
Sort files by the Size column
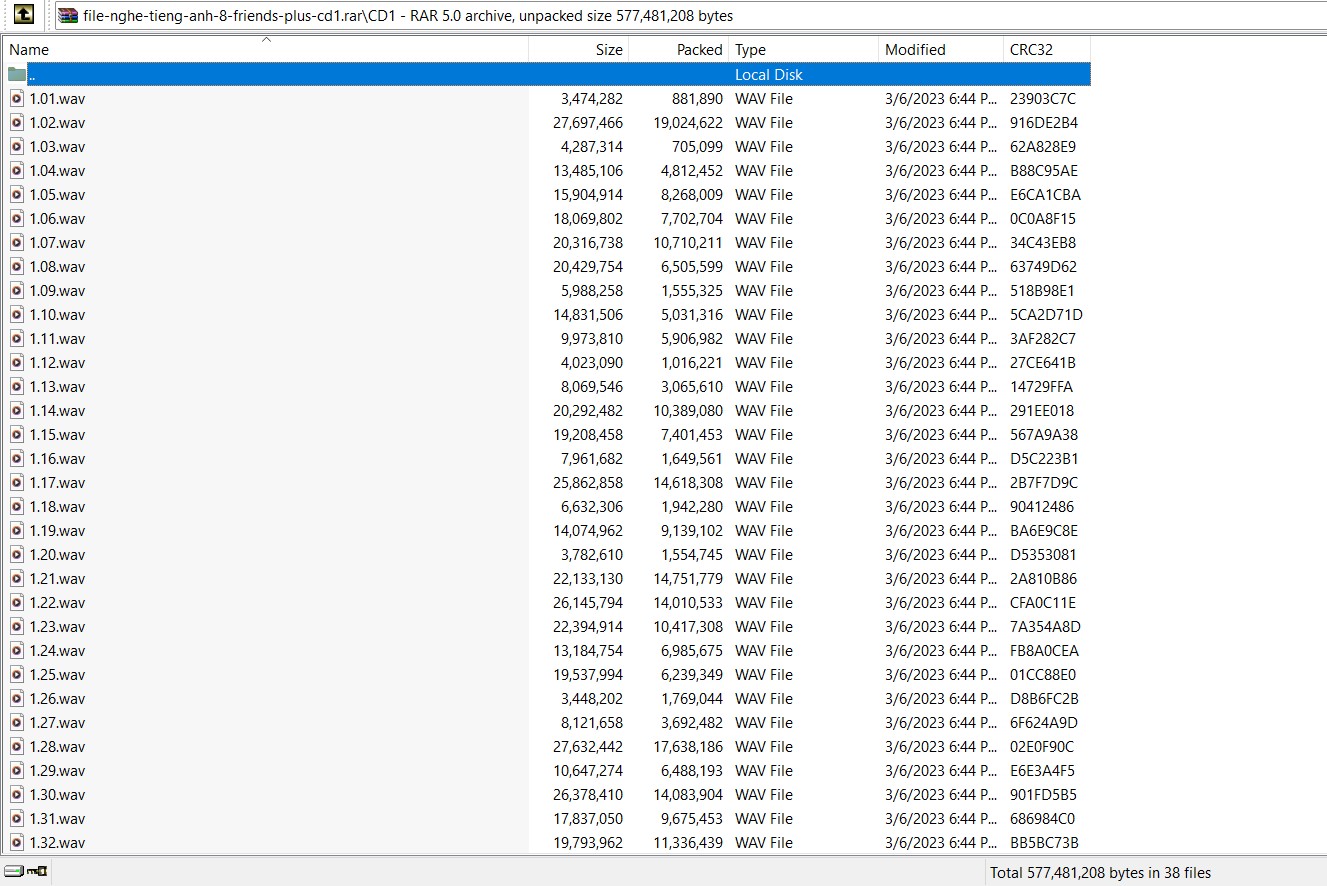pyautogui.click(x=608, y=49)
